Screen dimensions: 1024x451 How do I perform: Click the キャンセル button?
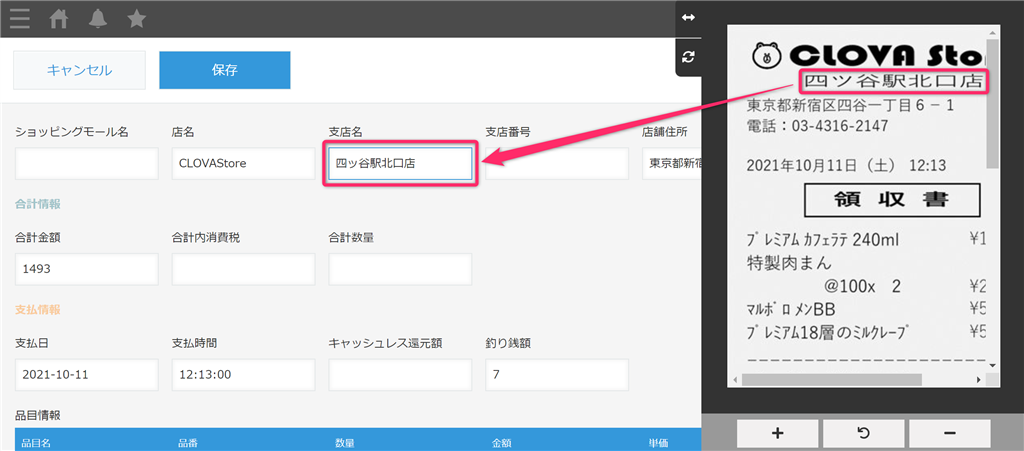pyautogui.click(x=79, y=70)
